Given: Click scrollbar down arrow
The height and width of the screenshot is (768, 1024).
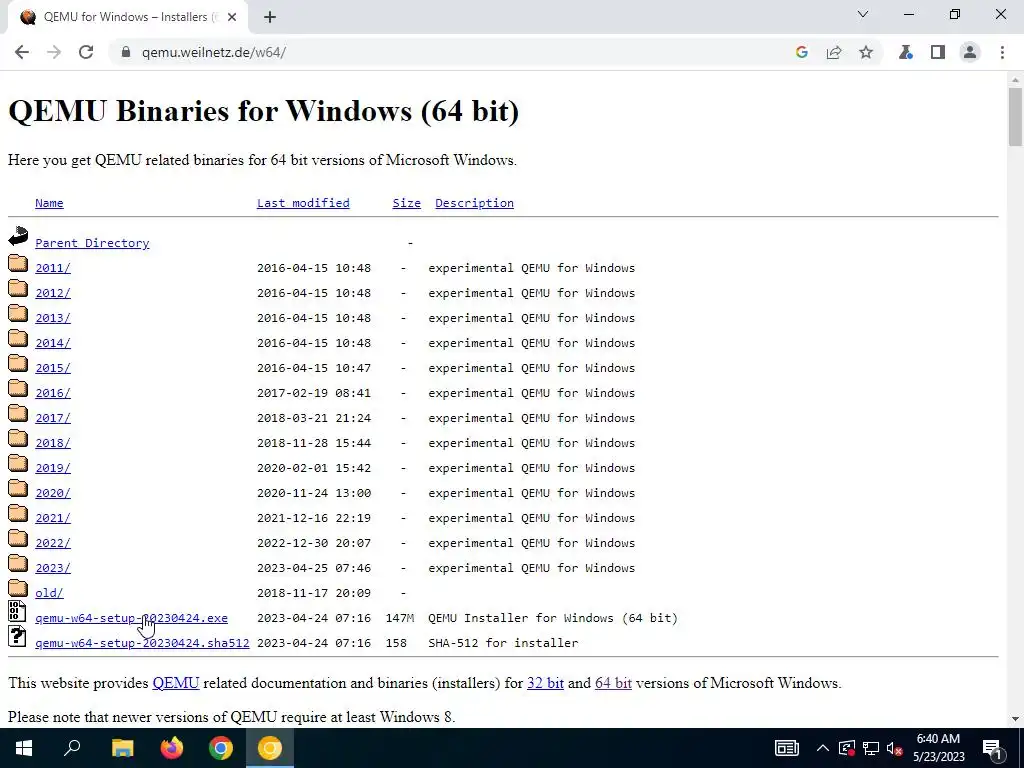Looking at the screenshot, I should pos(1015,719).
